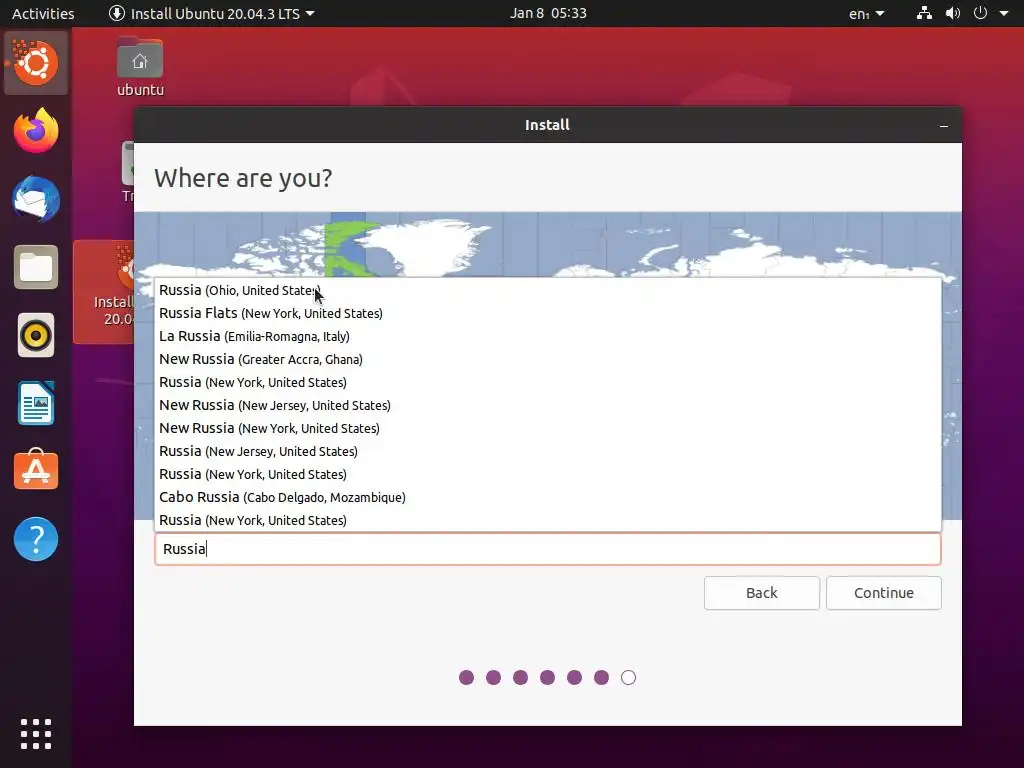The width and height of the screenshot is (1024, 768).
Task: Select Russia (New Jersey, United States)
Action: [x=548, y=451]
